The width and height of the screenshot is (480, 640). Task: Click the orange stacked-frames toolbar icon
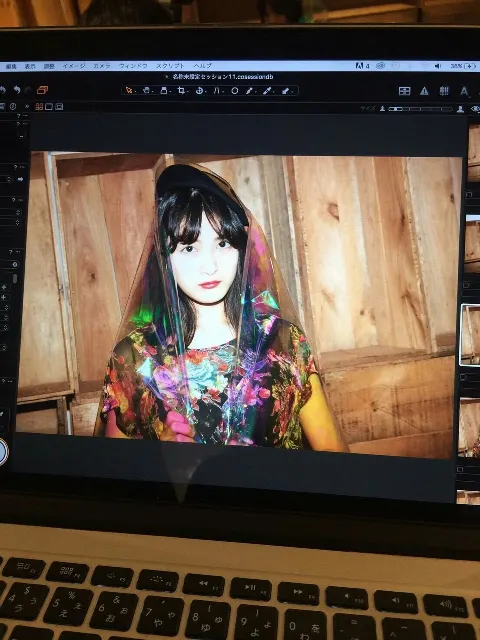[42, 90]
